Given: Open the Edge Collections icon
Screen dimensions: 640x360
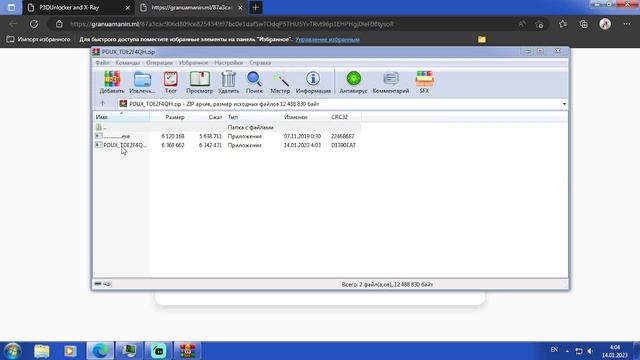Looking at the screenshot, I should (x=584, y=24).
